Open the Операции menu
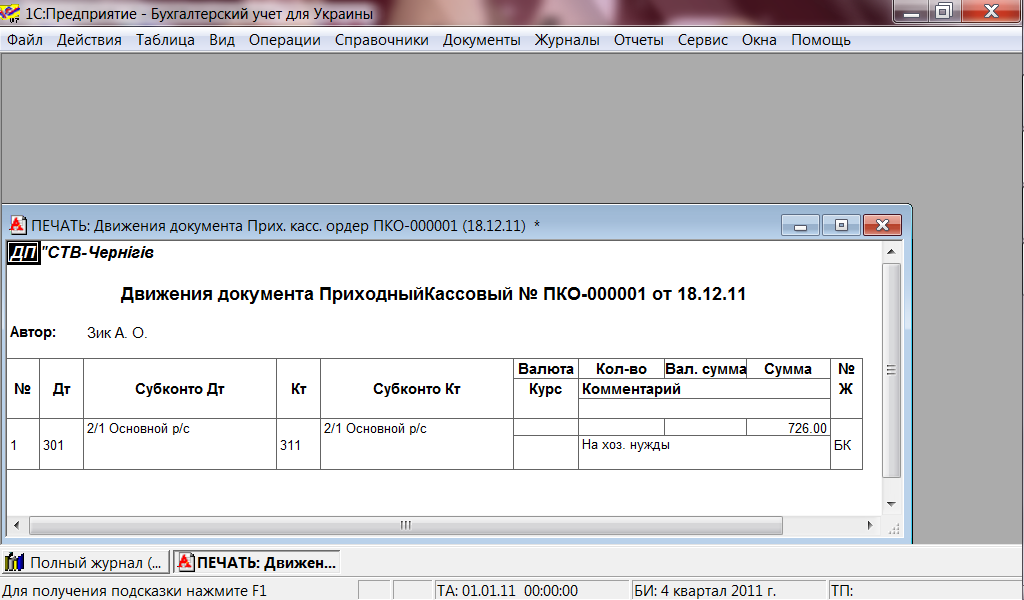The image size is (1024, 600). 285,40
